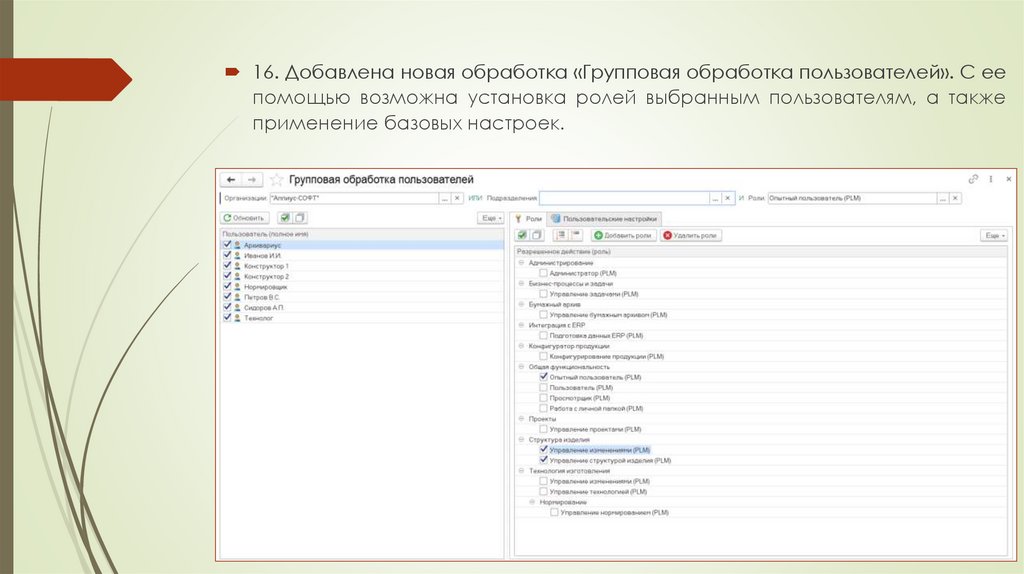Viewport: 1024px width, 574px height.
Task: Uncheck all users in the user list
Action: click(x=300, y=217)
